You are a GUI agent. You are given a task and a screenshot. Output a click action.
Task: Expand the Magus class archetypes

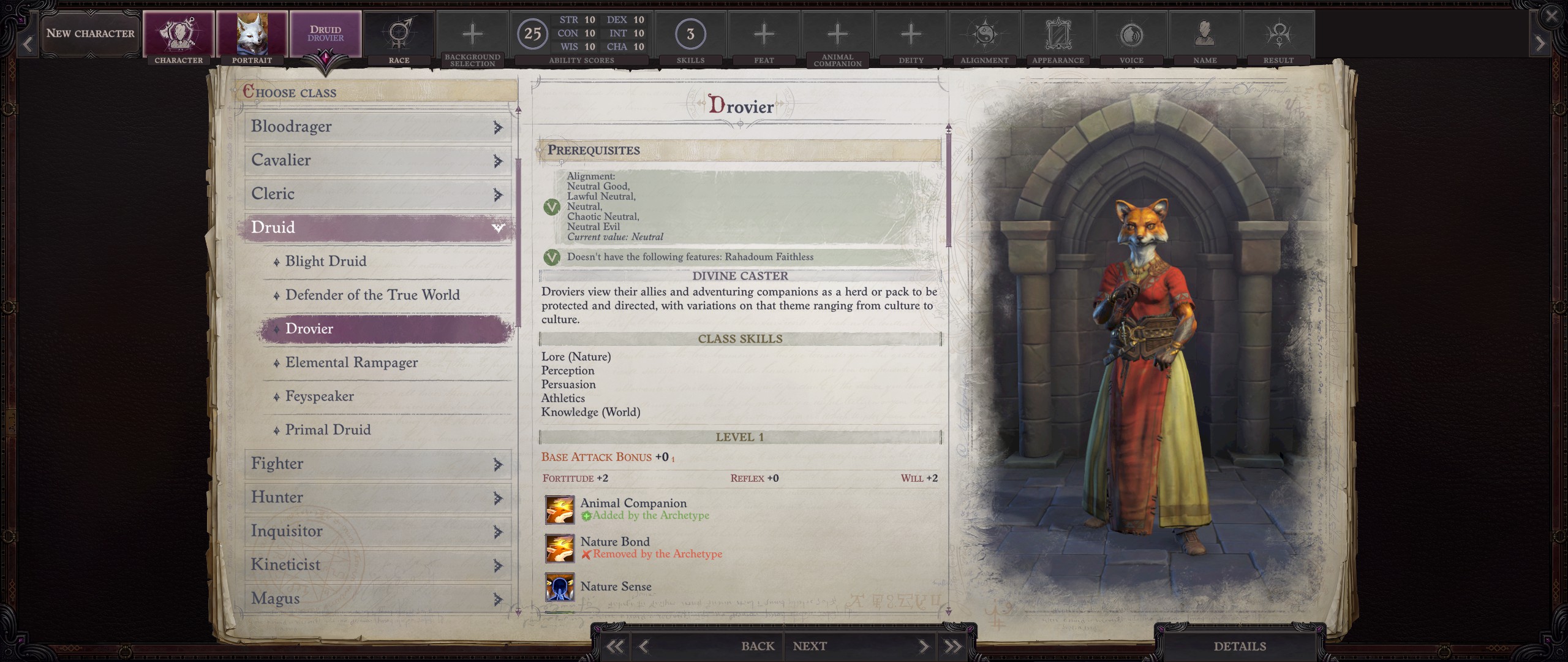498,599
